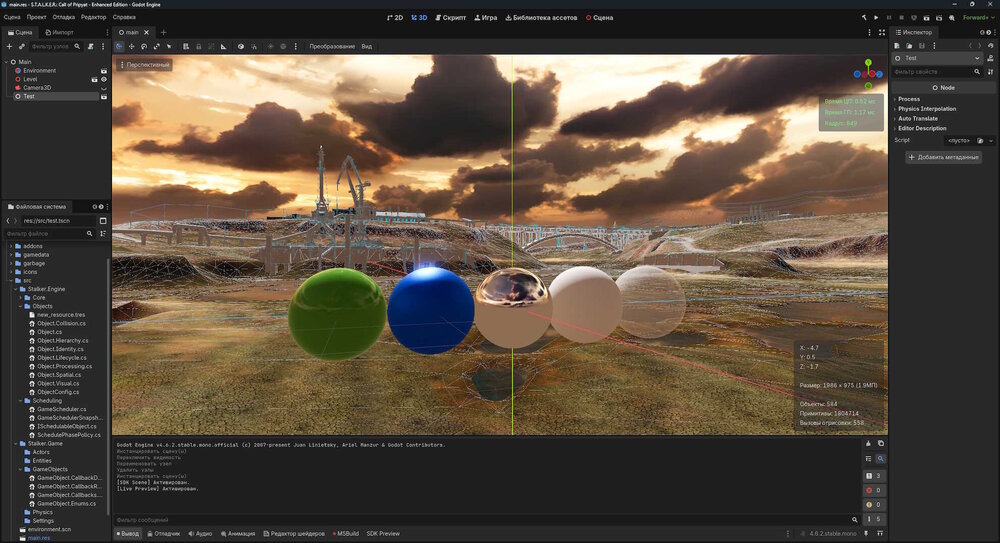Open the Редактор шейдеров panel

(x=294, y=533)
